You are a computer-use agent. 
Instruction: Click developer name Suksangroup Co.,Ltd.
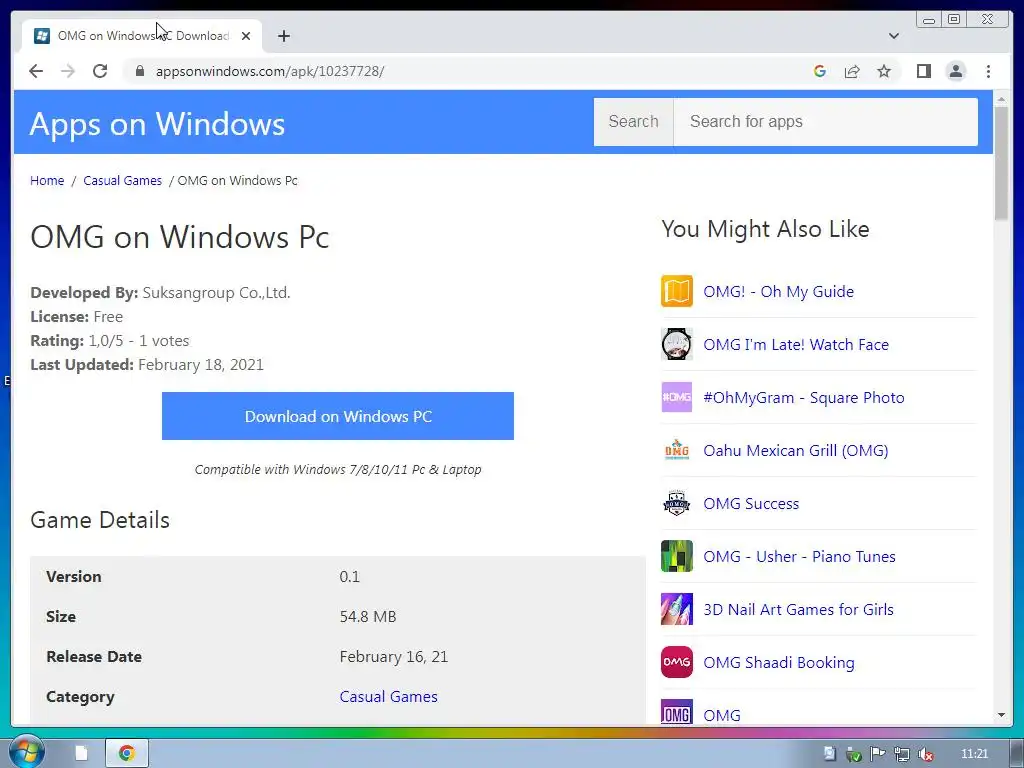click(216, 293)
